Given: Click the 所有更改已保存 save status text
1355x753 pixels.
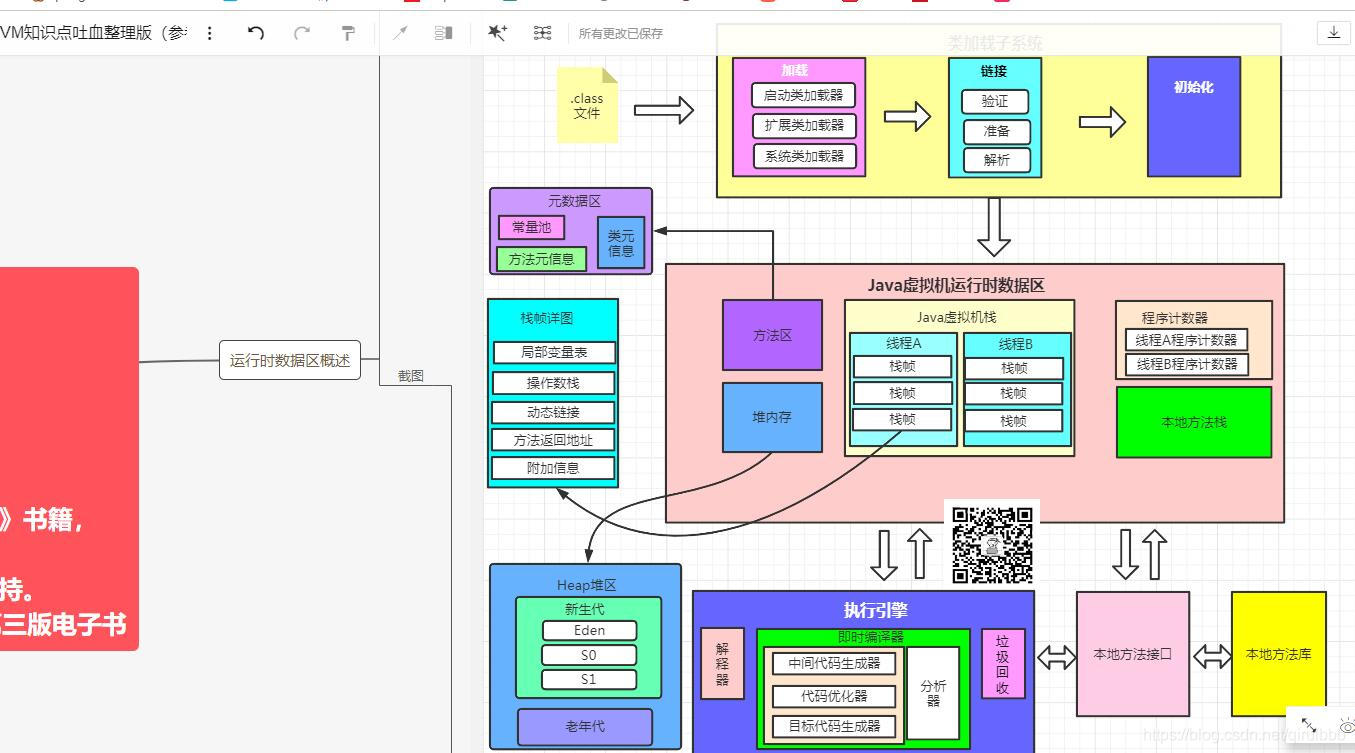Looking at the screenshot, I should pos(621,33).
